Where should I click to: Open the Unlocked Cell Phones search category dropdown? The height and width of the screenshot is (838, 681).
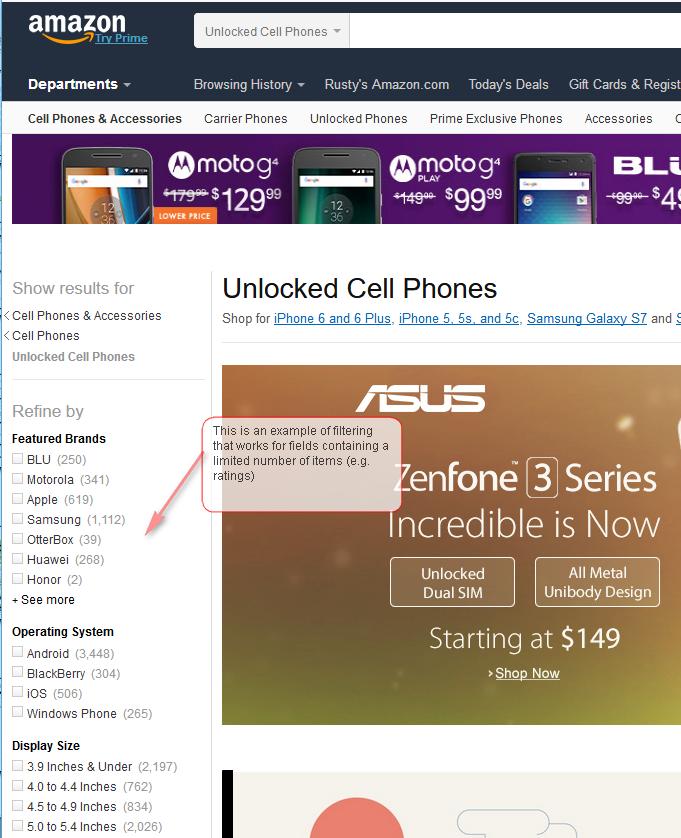272,31
